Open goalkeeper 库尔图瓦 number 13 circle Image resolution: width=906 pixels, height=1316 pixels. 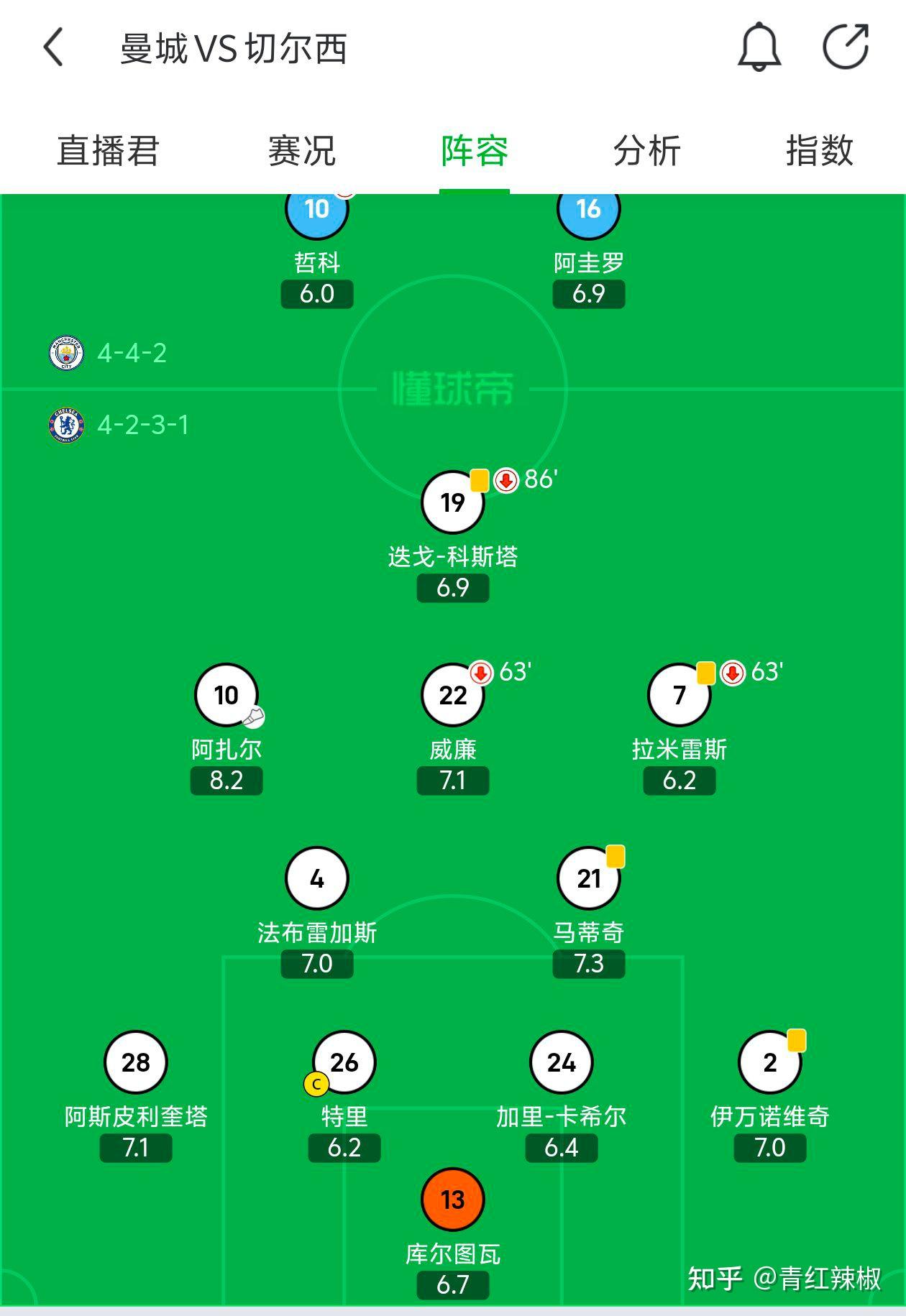point(453,1200)
